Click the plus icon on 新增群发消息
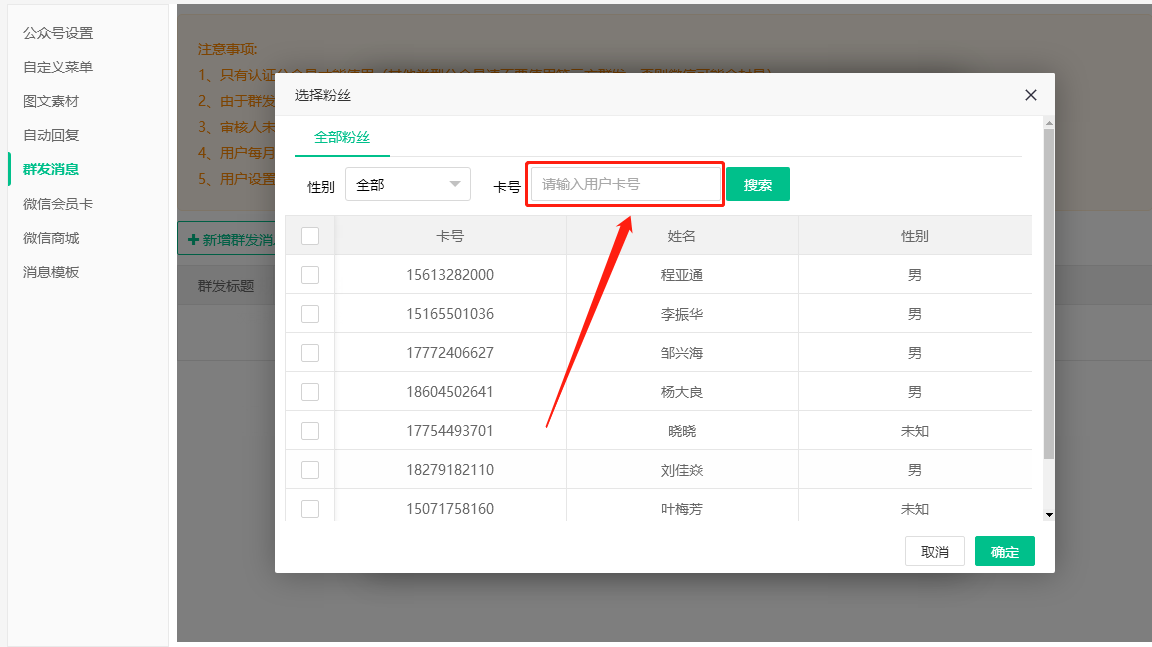1152x647 pixels. coord(193,240)
